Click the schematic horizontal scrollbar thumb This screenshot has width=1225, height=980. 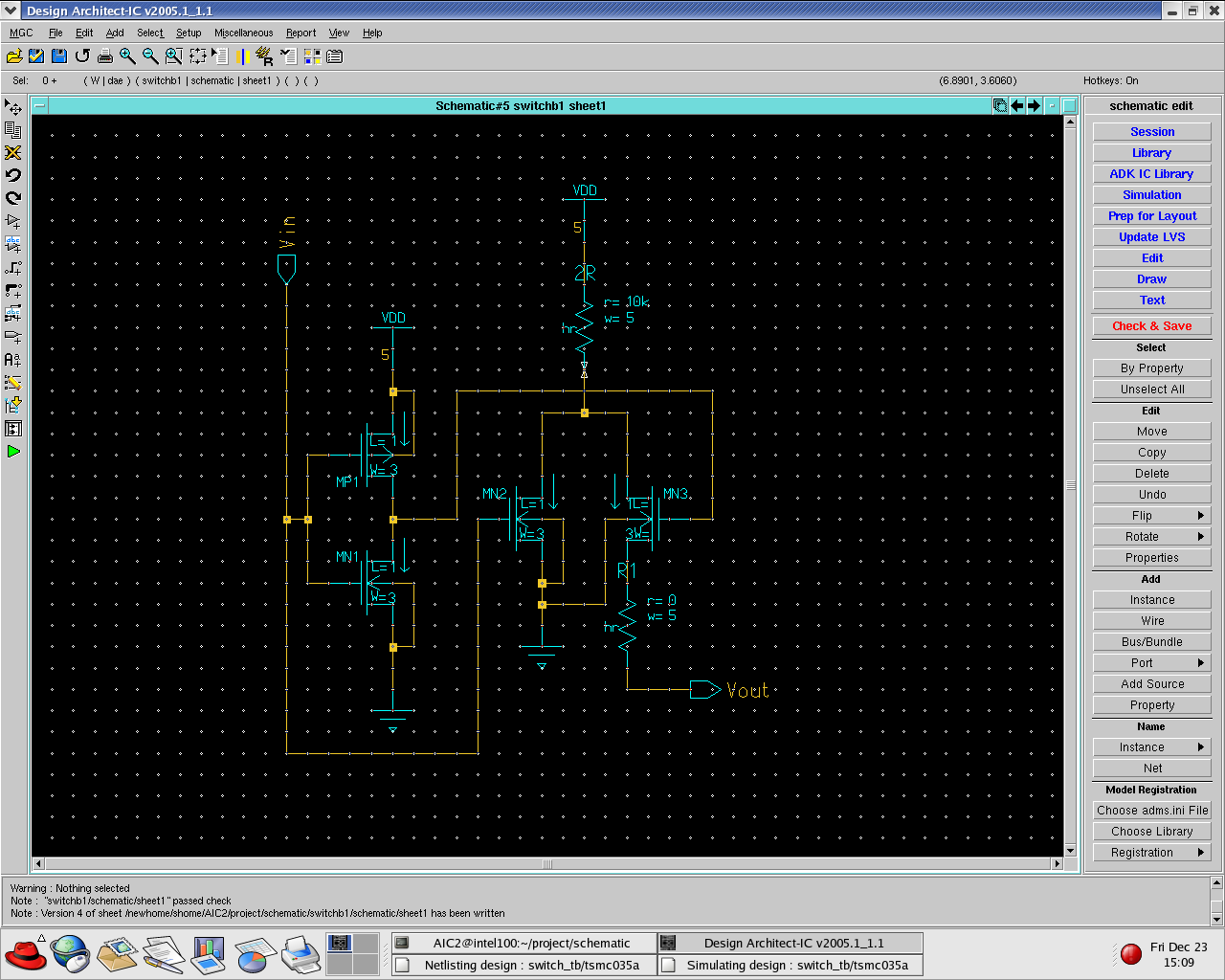click(x=547, y=864)
